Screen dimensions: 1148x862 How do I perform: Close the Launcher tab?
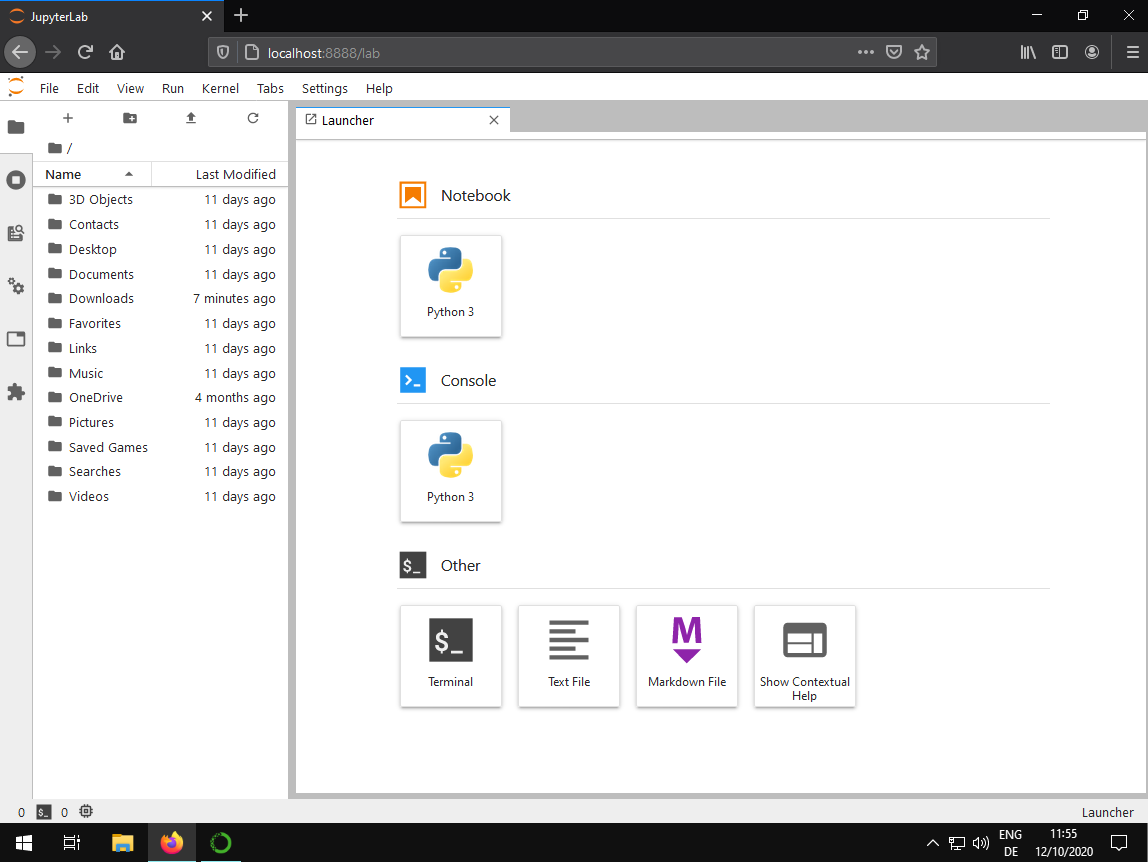(x=494, y=120)
